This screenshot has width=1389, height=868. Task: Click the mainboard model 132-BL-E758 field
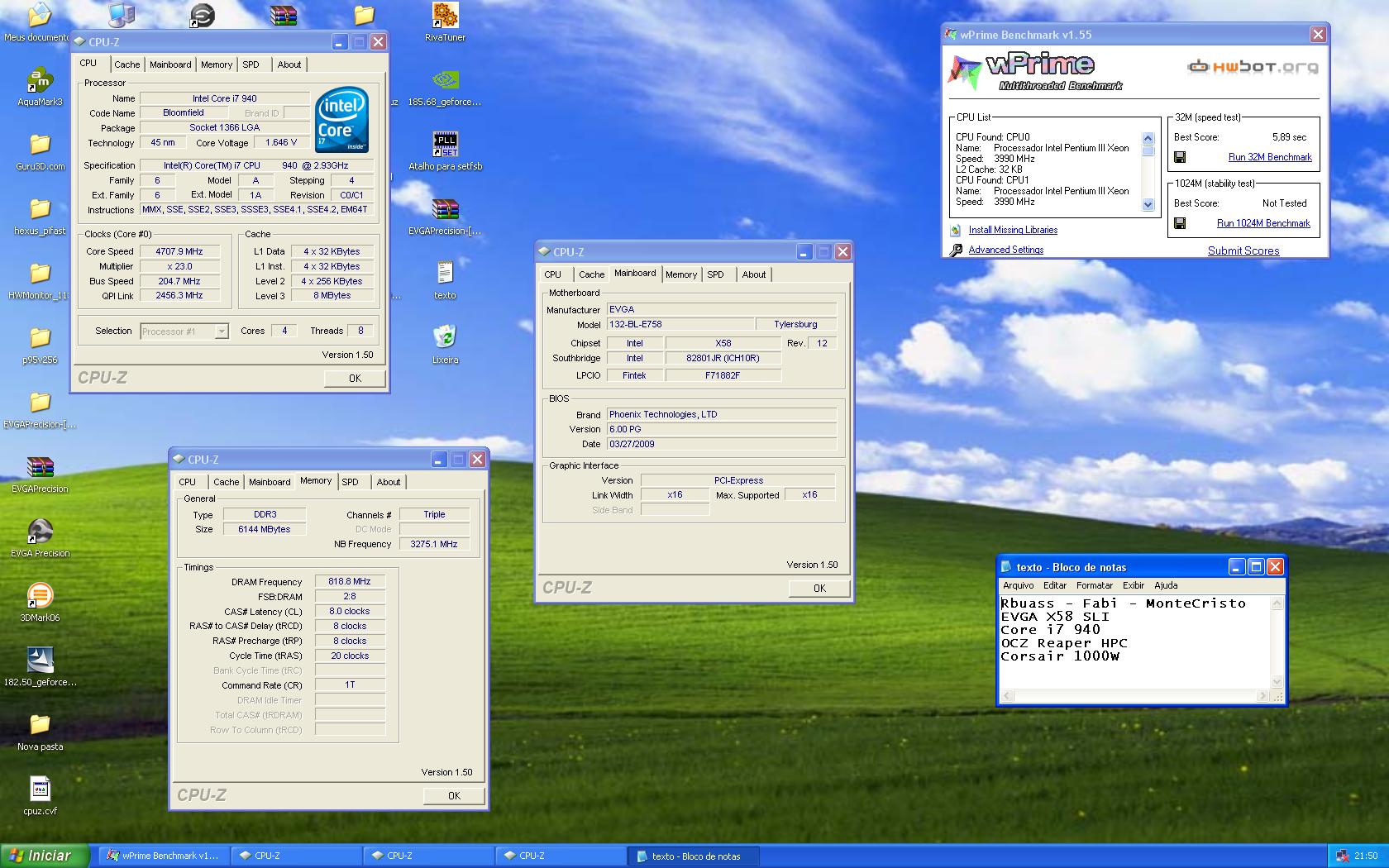(680, 325)
